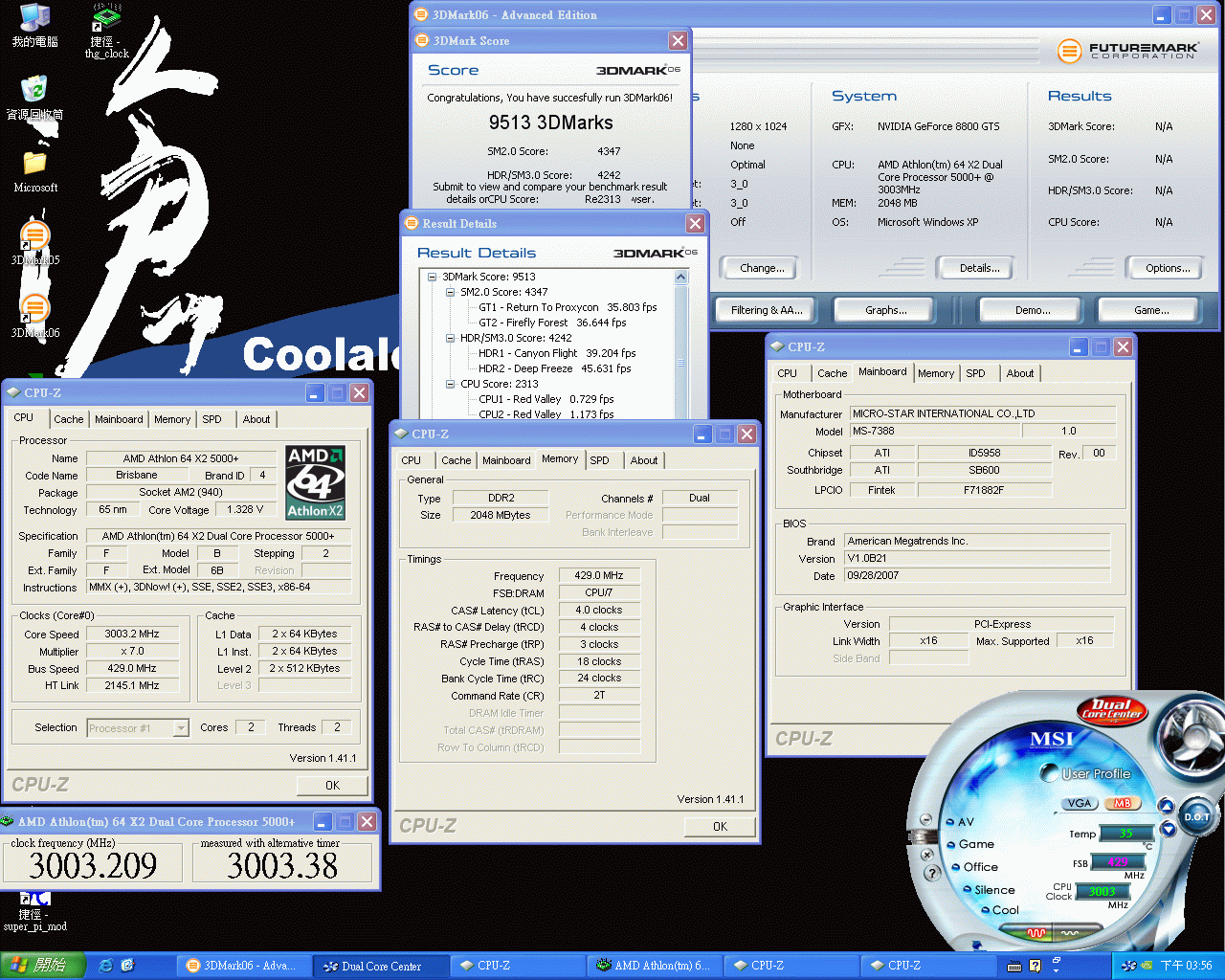Open the super_pi_mod desktop shortcut
This screenshot has height=980, width=1225.
coord(35,911)
